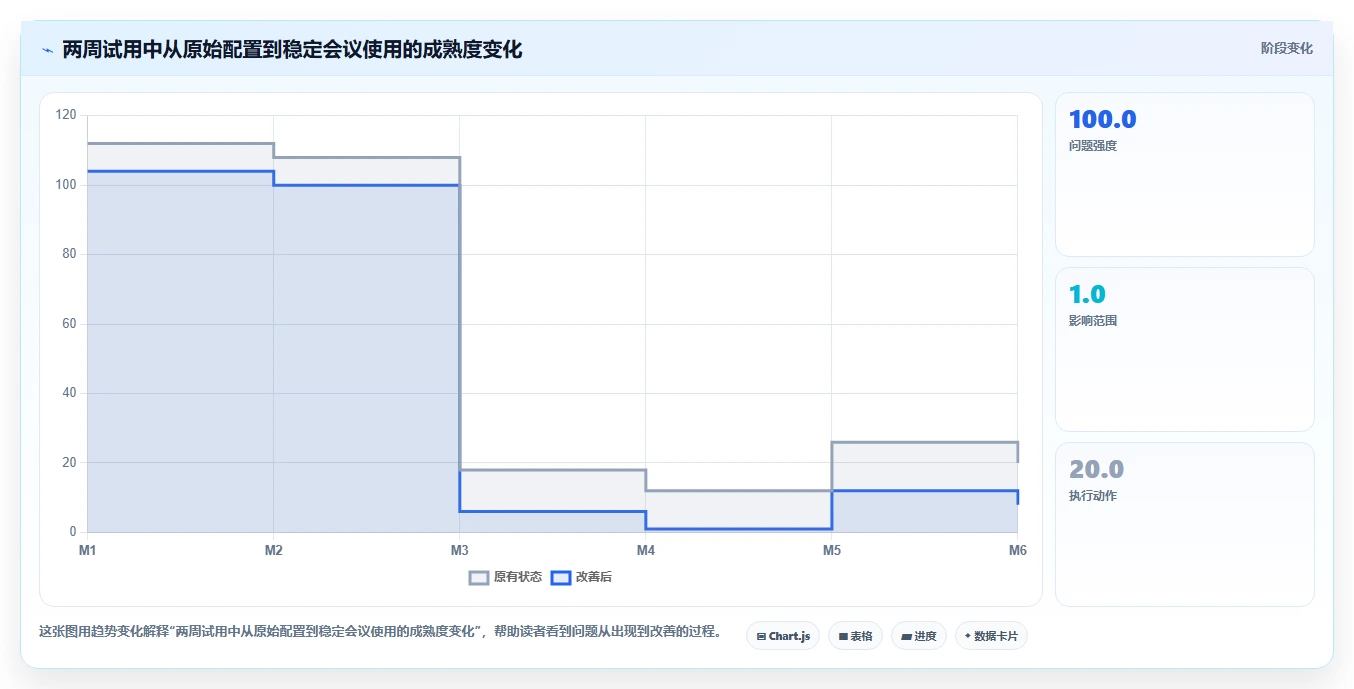Image resolution: width=1354 pixels, height=689 pixels.
Task: Click the 40 y-axis value
Action: click(70, 393)
